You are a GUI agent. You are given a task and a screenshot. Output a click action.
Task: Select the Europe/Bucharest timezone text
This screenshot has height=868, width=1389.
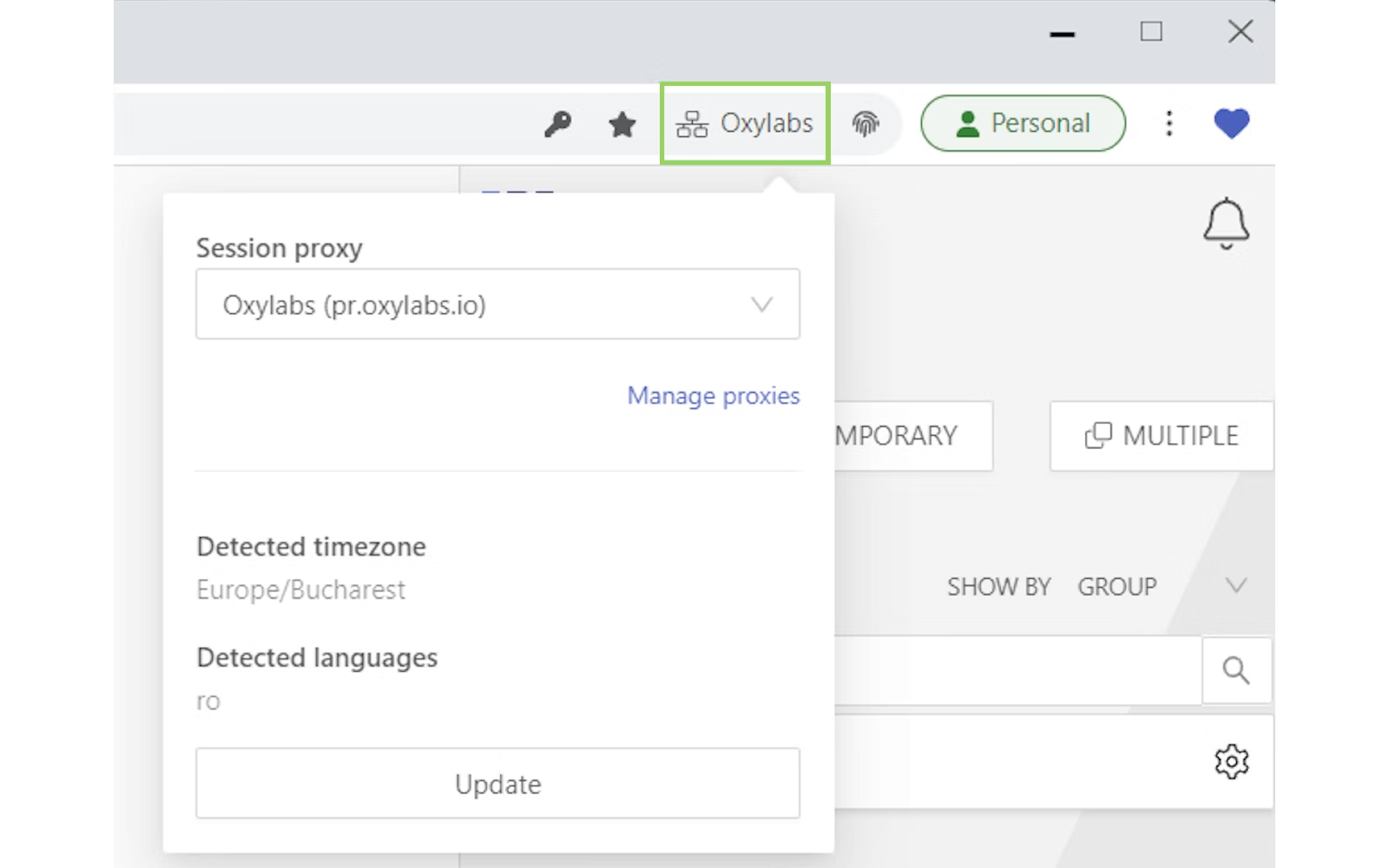[300, 590]
